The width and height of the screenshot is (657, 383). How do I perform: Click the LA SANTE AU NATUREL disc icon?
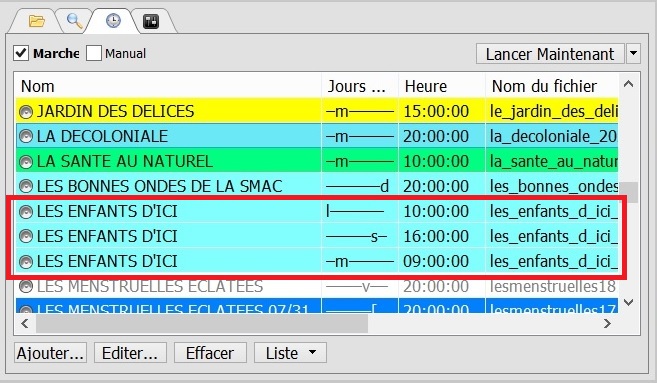[26, 162]
